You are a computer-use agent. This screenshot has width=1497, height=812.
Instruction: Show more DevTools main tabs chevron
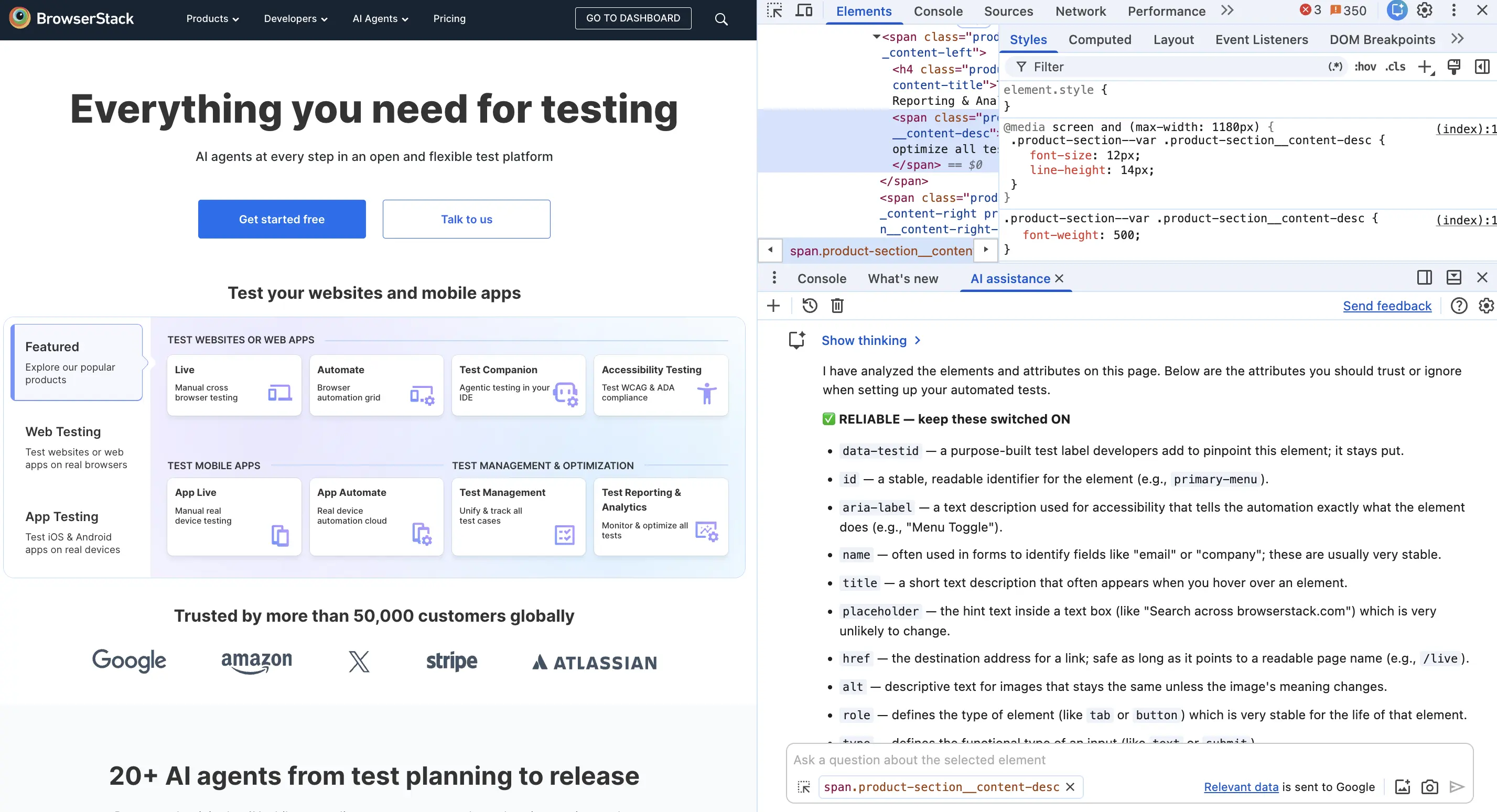tap(1227, 10)
